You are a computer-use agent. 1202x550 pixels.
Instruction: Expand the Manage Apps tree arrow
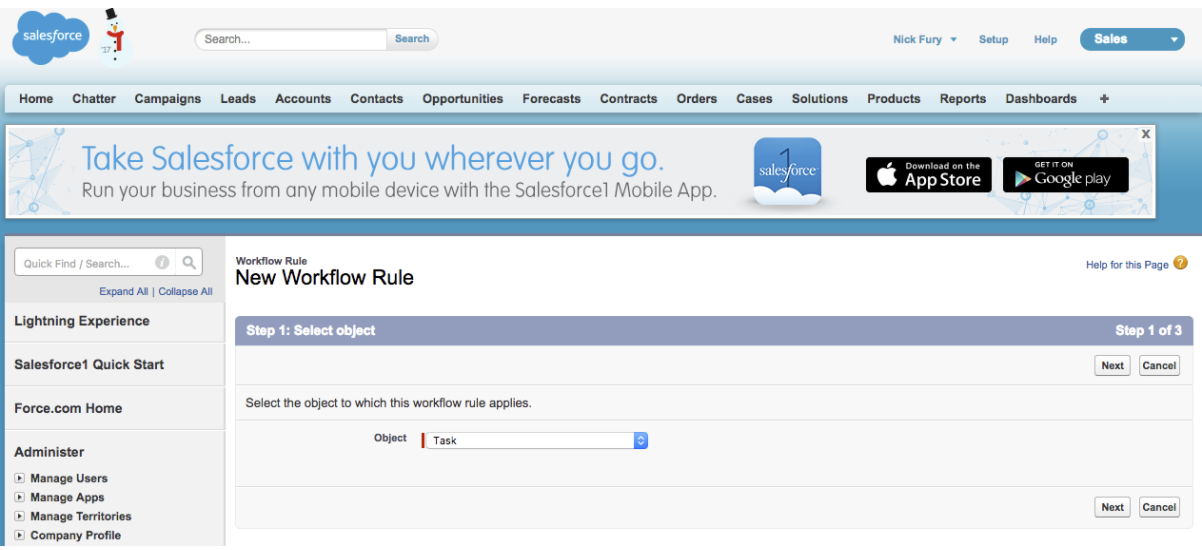[x=19, y=497]
